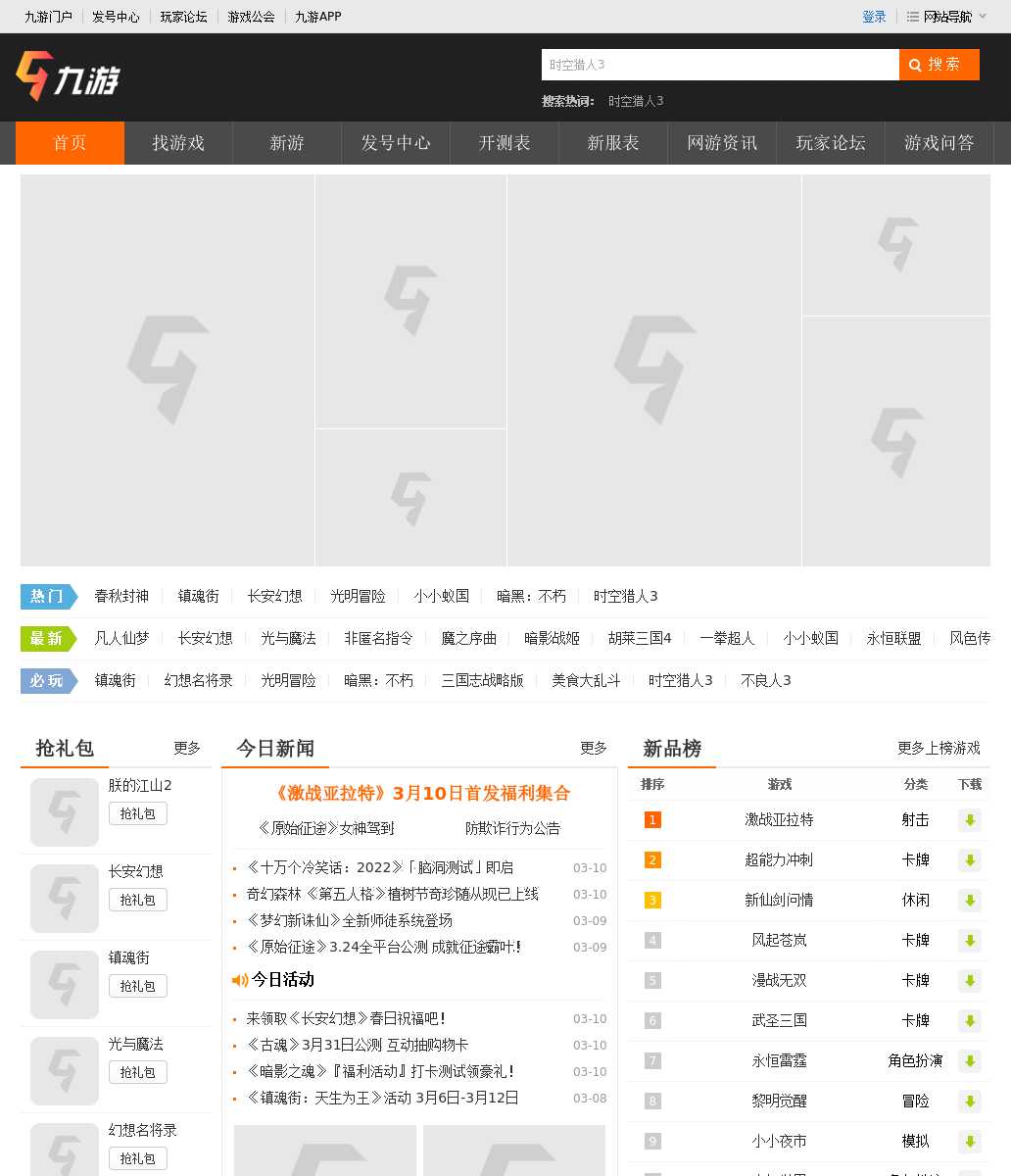Open the 开测表 navigation tab

pyautogui.click(x=505, y=143)
